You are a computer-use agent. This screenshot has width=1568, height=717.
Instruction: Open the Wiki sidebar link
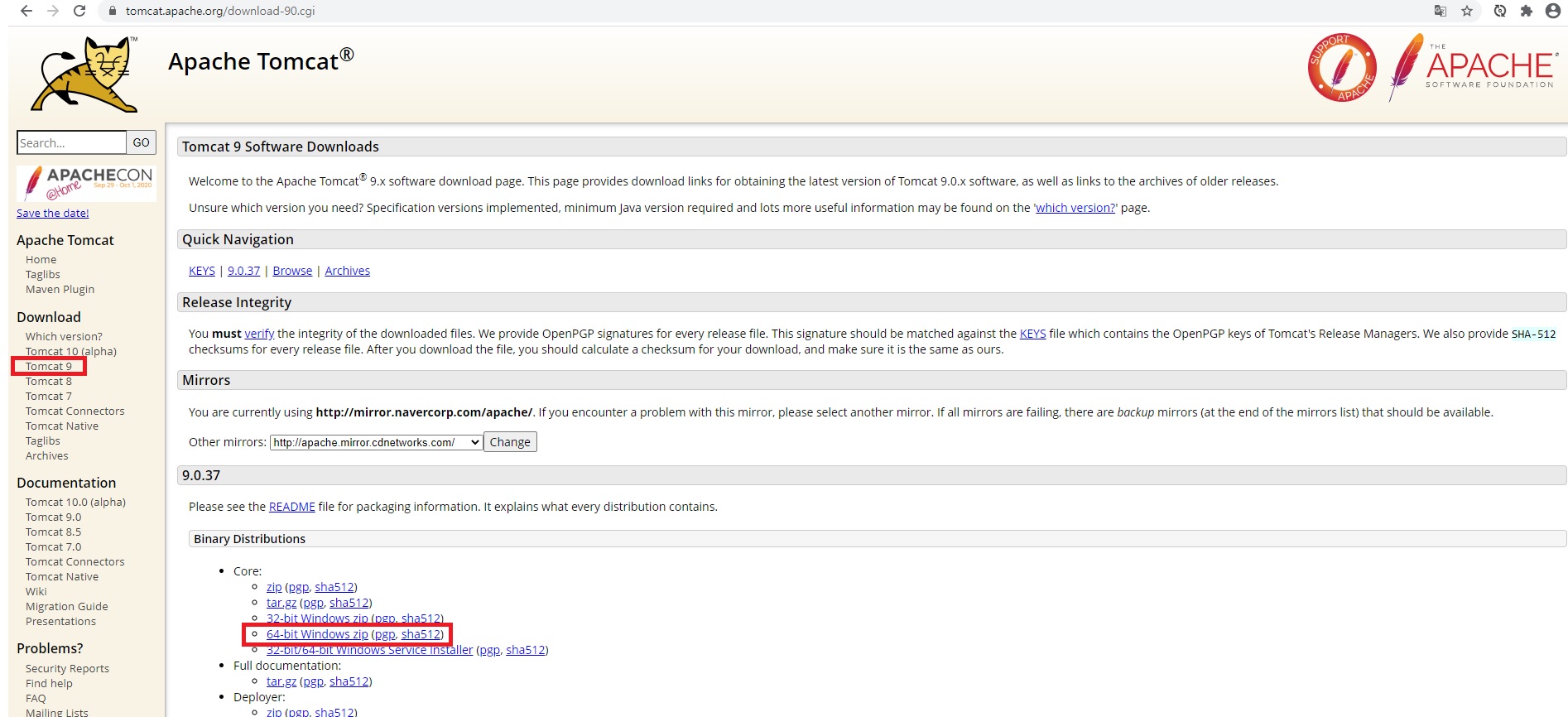tap(36, 591)
